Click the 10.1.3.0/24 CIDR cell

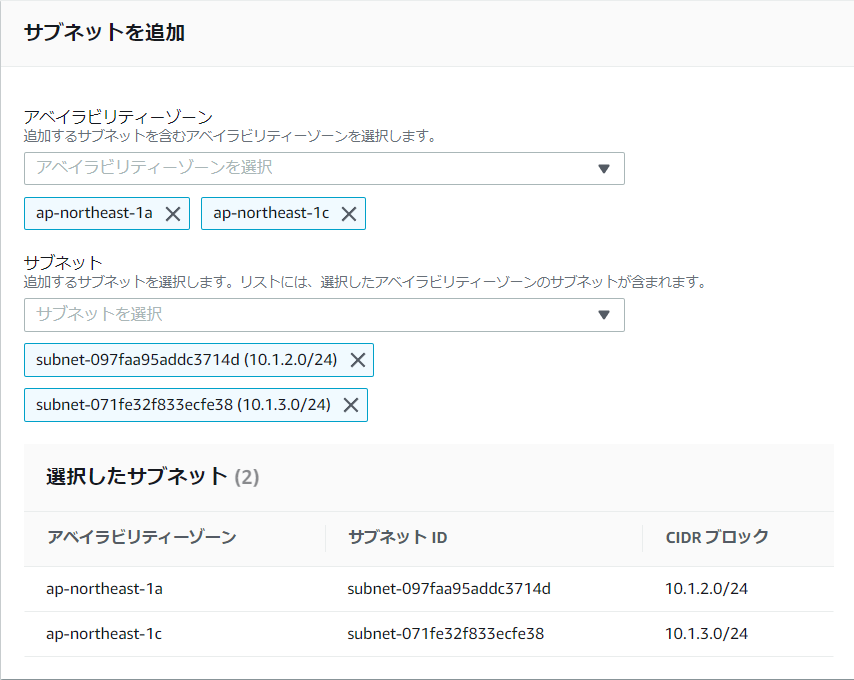click(706, 634)
